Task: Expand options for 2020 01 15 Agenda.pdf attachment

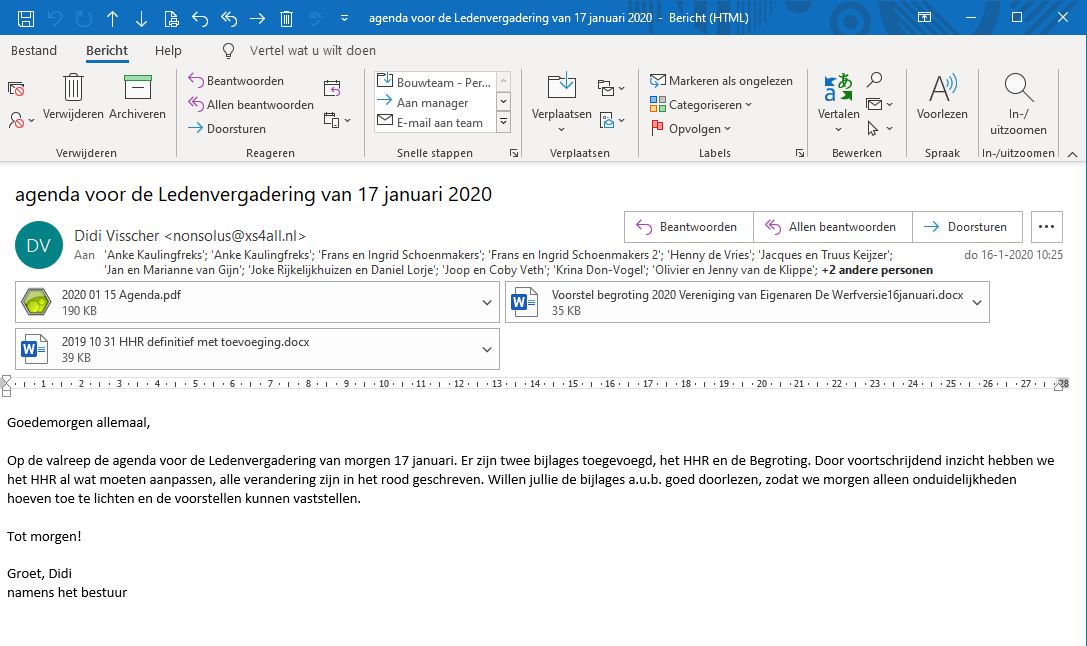Action: (487, 302)
